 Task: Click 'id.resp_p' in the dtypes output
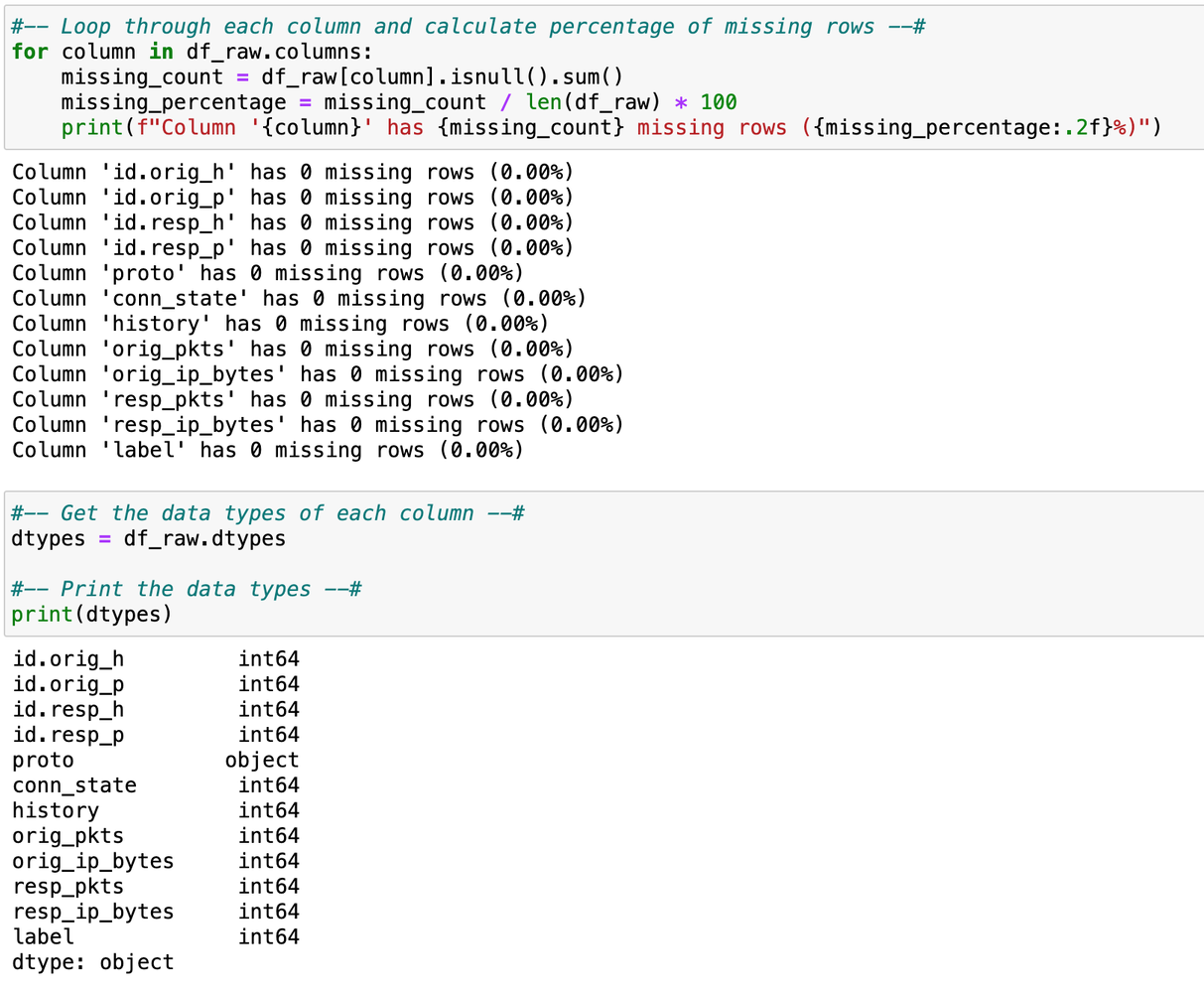coord(68,735)
